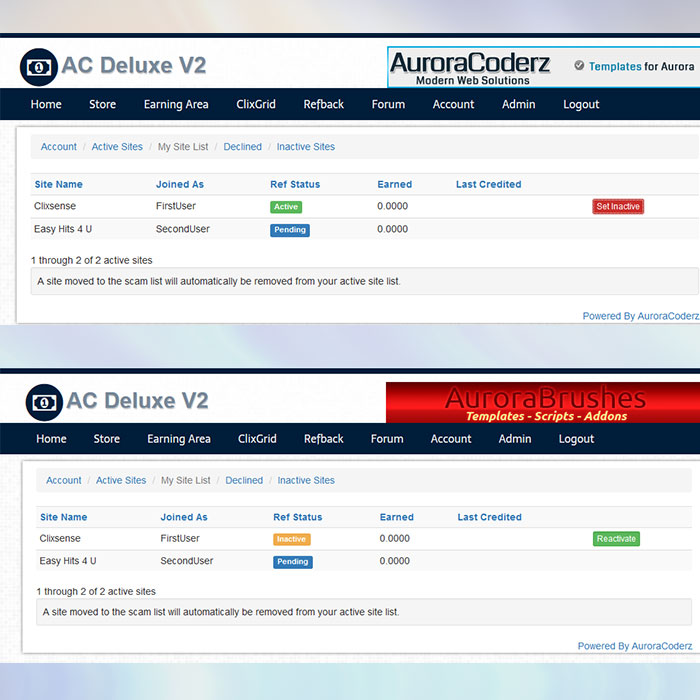Follow the Inactive Sites breadcrumb in the top panel
Image resolution: width=700 pixels, height=700 pixels.
pyautogui.click(x=306, y=147)
